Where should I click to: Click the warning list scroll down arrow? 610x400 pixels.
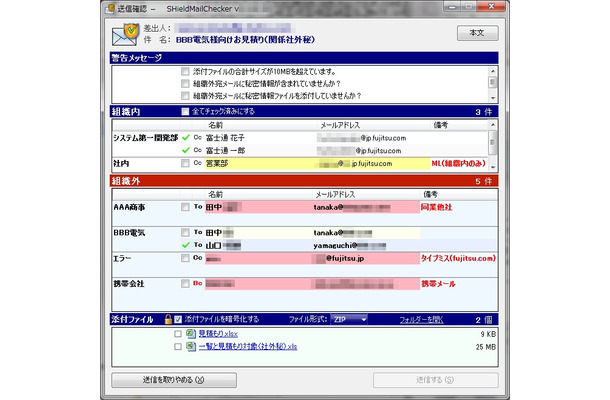pyautogui.click(x=493, y=98)
